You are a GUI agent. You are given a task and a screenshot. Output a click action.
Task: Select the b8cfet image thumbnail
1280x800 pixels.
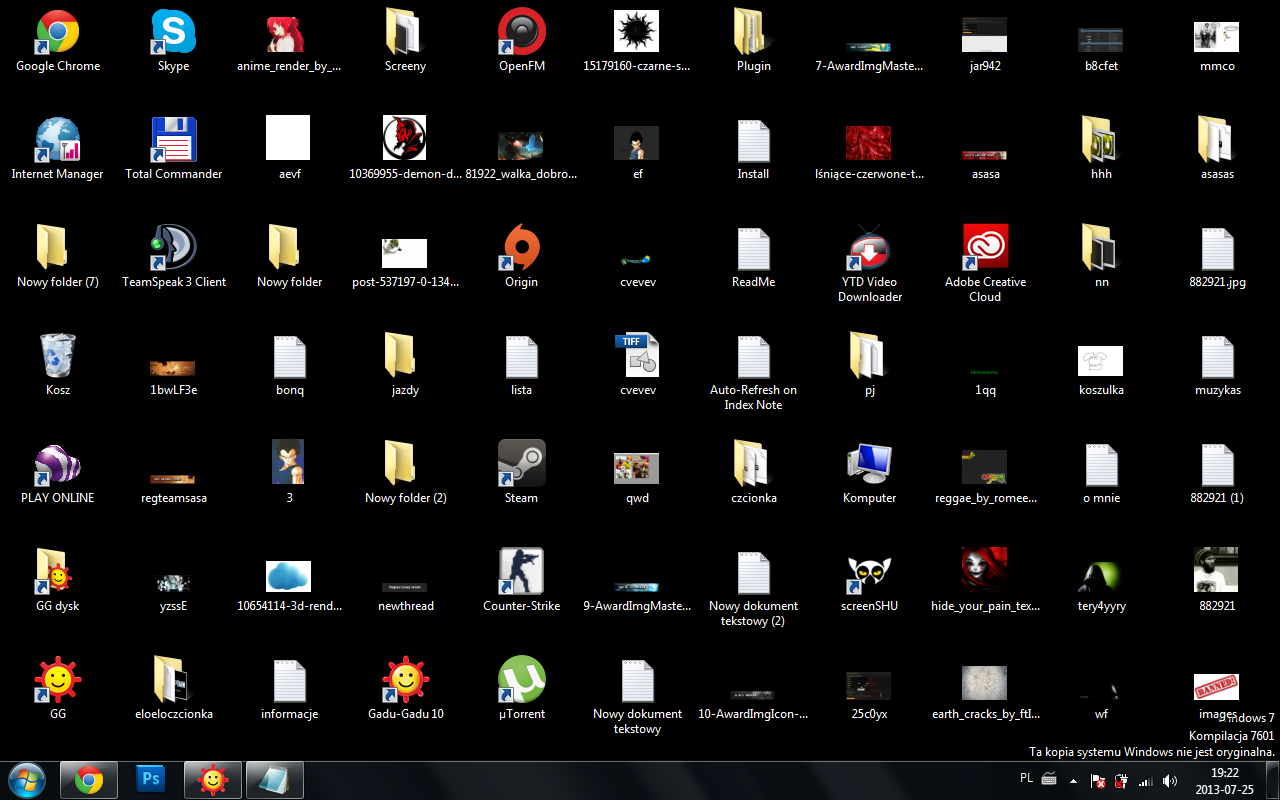(x=1101, y=38)
